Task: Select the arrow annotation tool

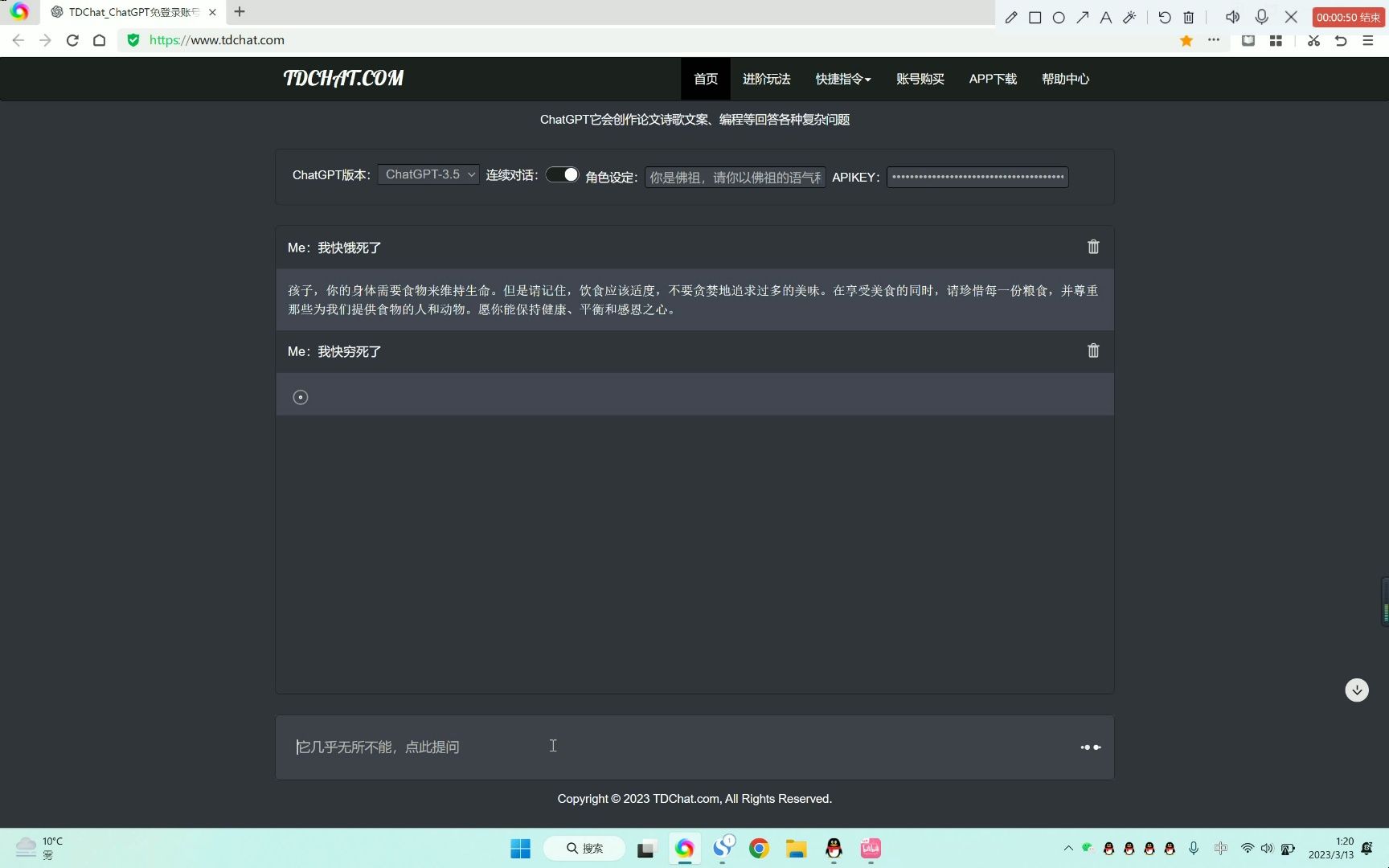Action: coord(1083,17)
